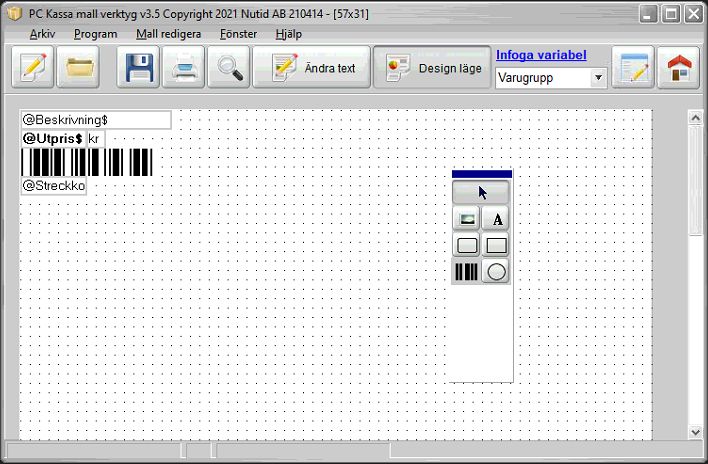Select the pointer tool in the toolbox
The width and height of the screenshot is (708, 464).
[481, 192]
